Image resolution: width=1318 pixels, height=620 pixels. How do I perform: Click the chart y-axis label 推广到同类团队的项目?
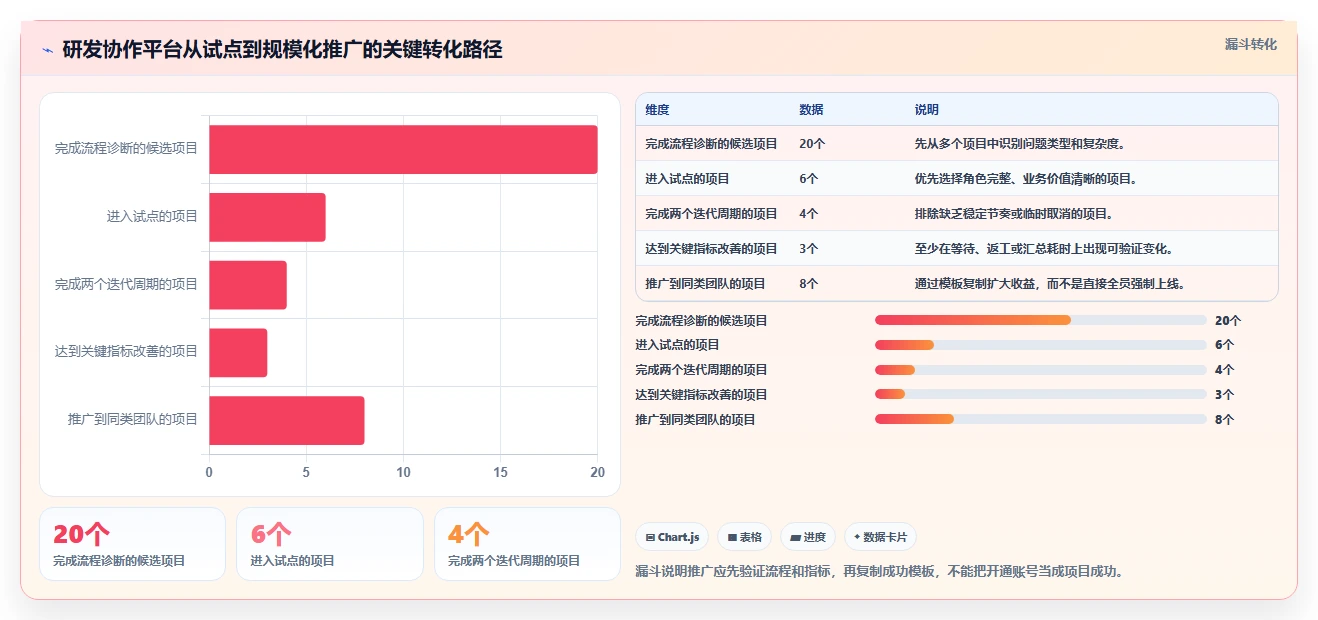[133, 419]
